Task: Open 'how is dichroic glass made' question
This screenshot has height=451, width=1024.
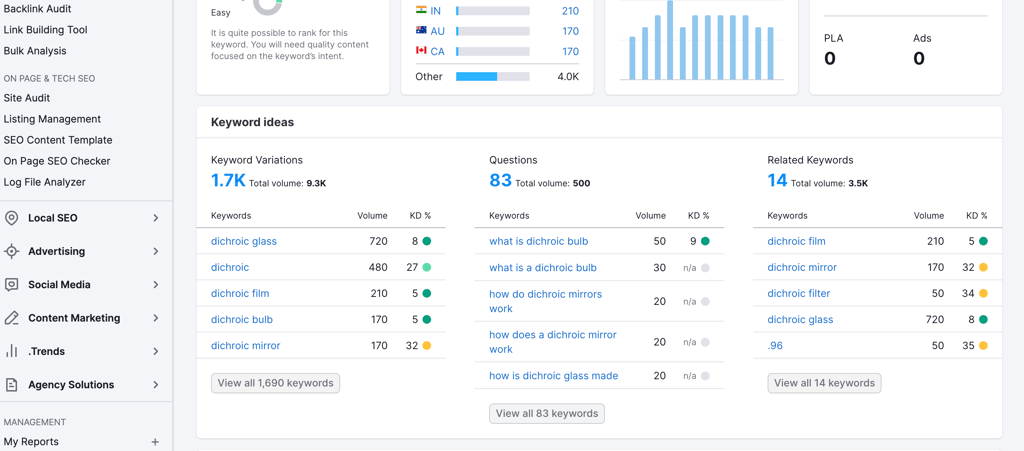Action: [x=554, y=376]
